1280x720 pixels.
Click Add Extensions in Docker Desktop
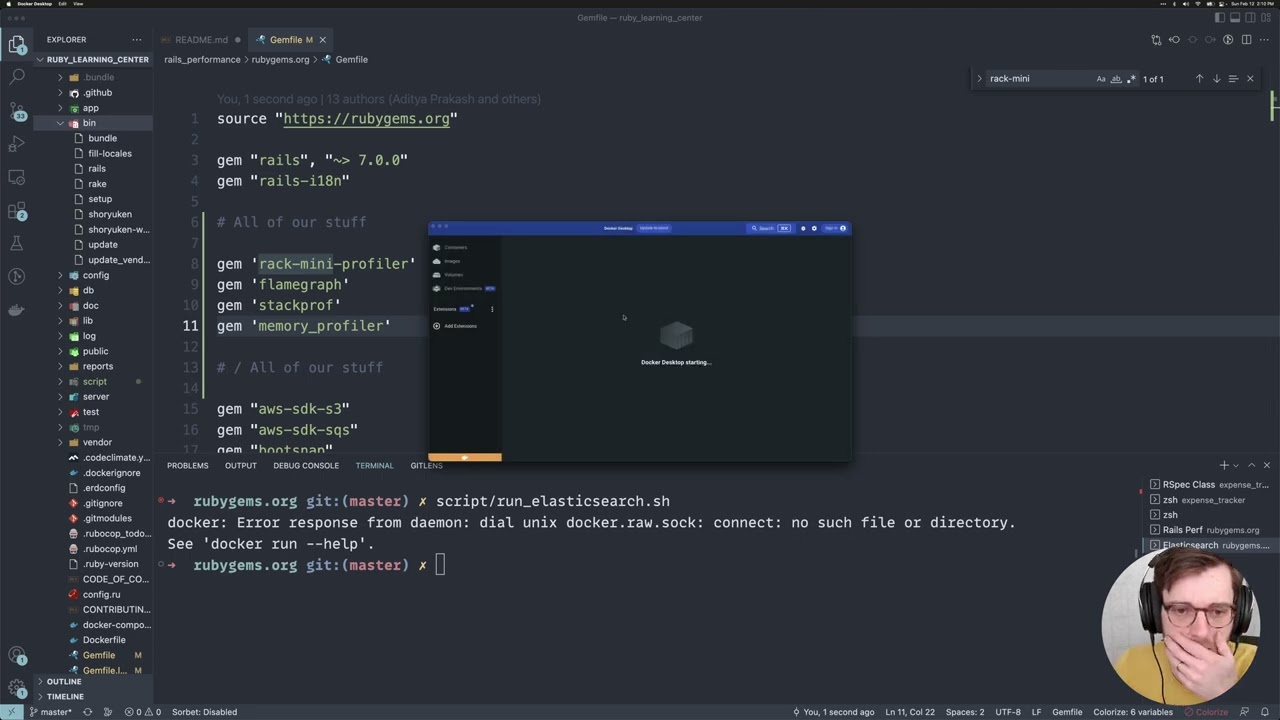click(x=455, y=326)
